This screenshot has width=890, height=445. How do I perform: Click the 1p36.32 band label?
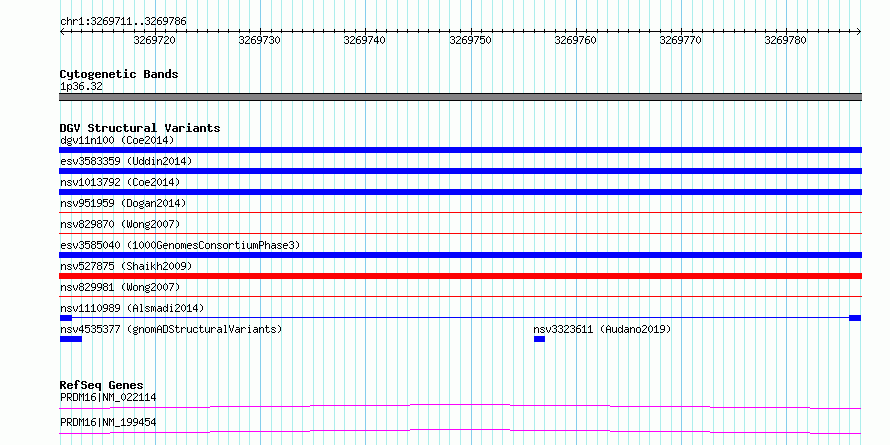coord(81,87)
